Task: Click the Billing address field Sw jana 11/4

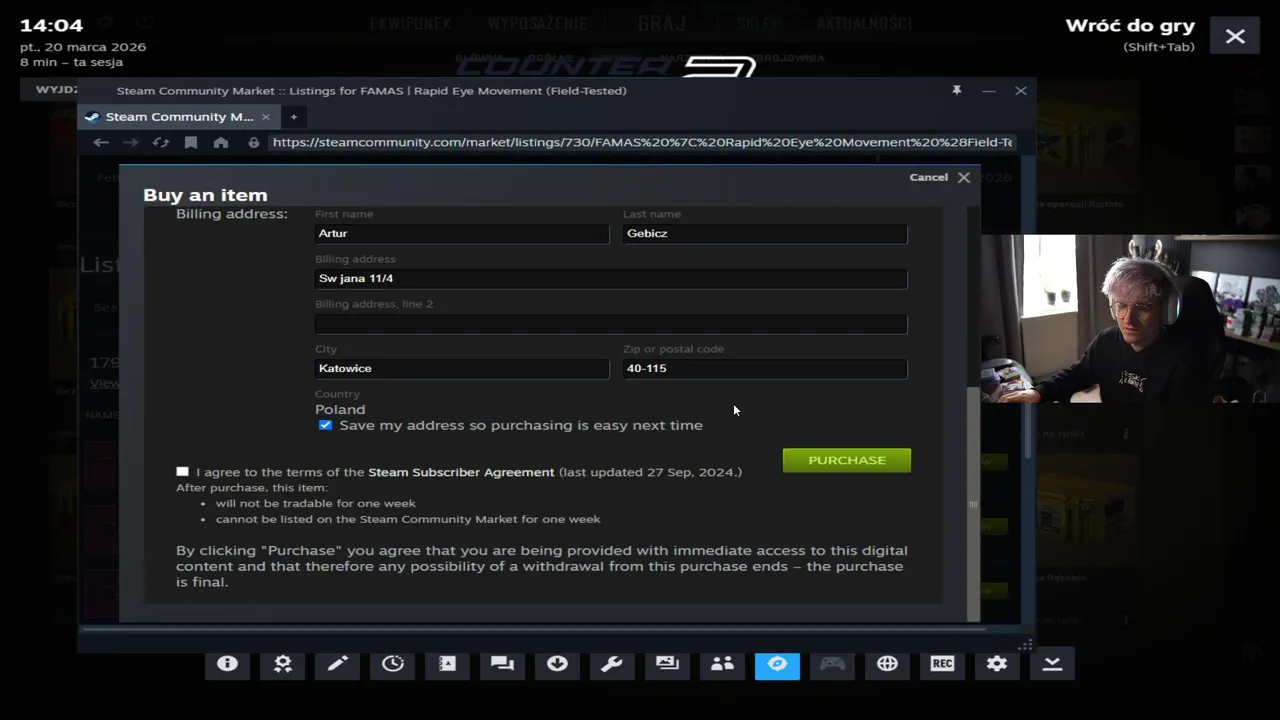Action: tap(610, 278)
